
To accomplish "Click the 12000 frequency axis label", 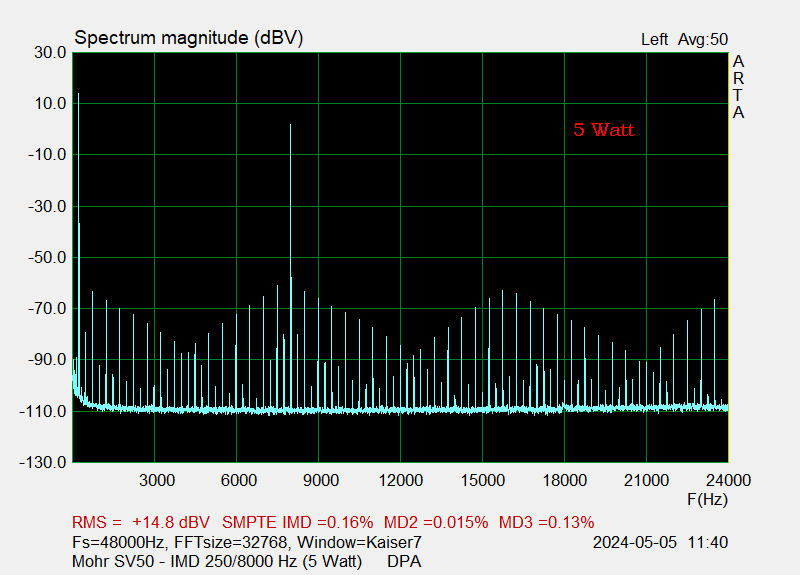I will click(x=401, y=480).
